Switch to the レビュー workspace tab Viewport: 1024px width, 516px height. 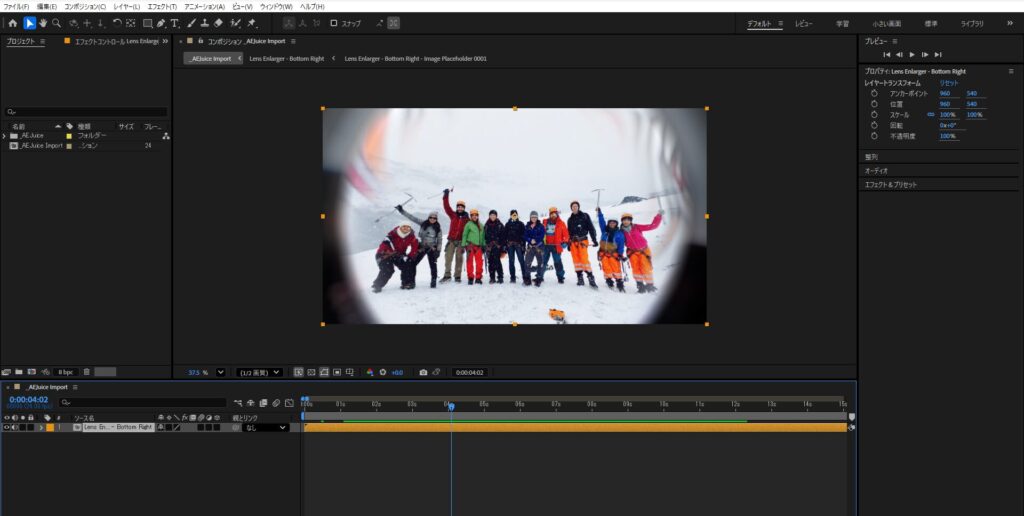click(804, 23)
